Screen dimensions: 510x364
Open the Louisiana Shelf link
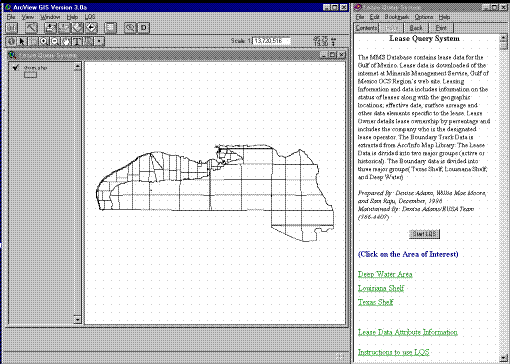[381, 288]
